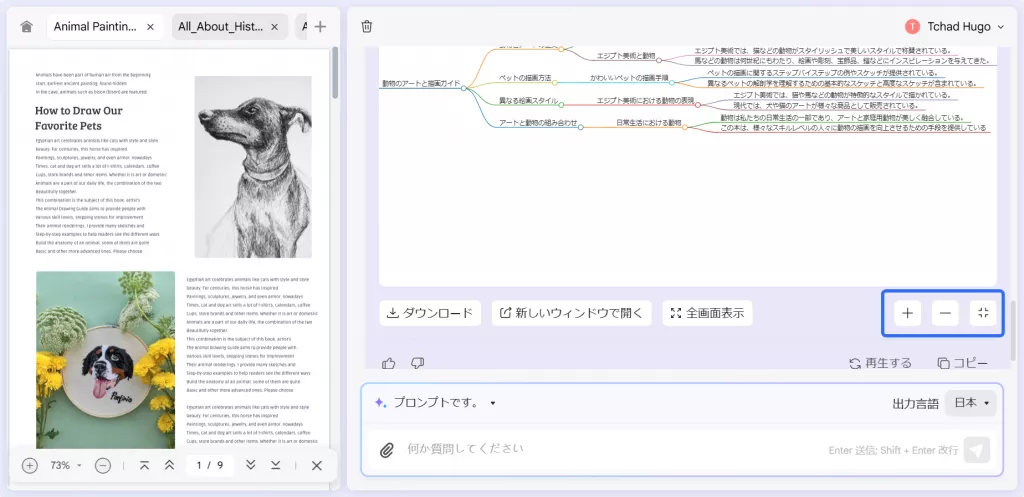The width and height of the screenshot is (1024, 497).
Task: Attach a file with paperclip icon
Action: 387,450
